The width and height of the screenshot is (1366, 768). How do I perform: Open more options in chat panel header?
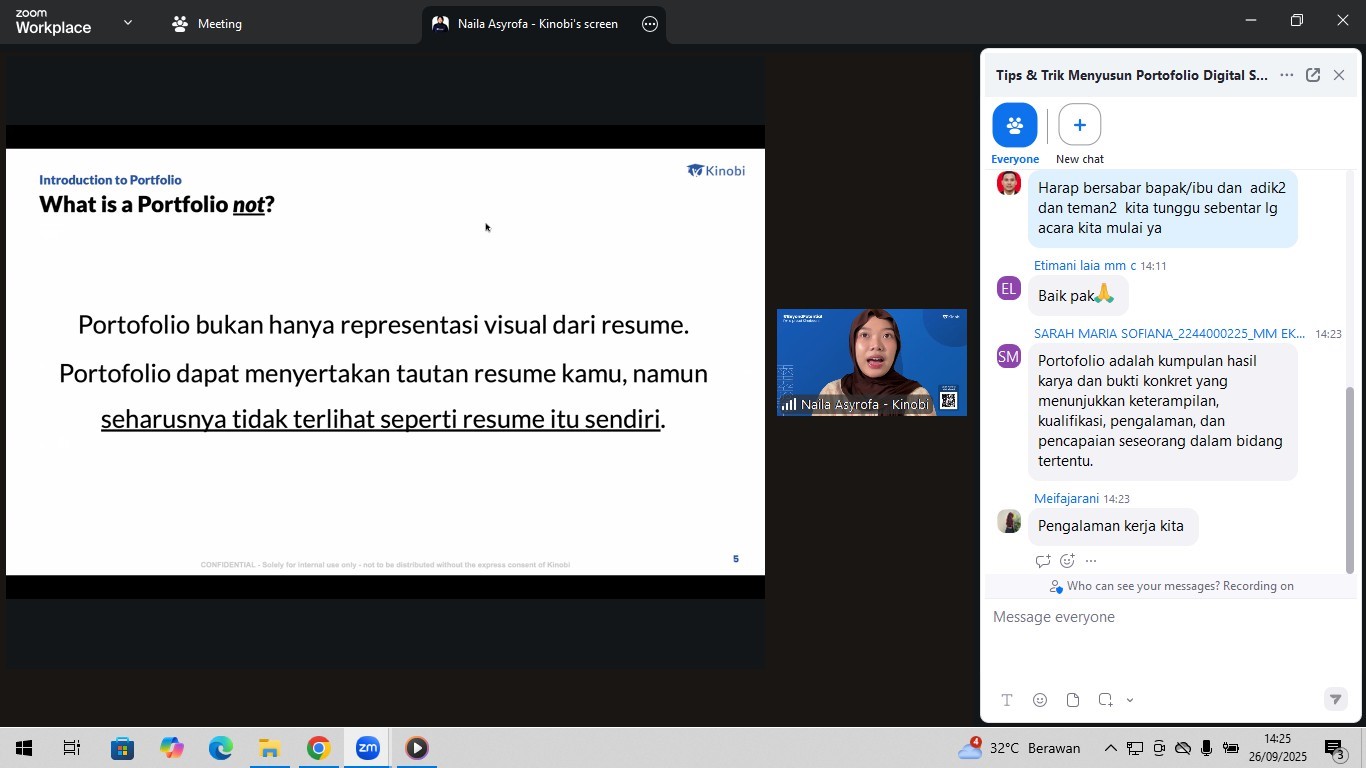(x=1287, y=75)
